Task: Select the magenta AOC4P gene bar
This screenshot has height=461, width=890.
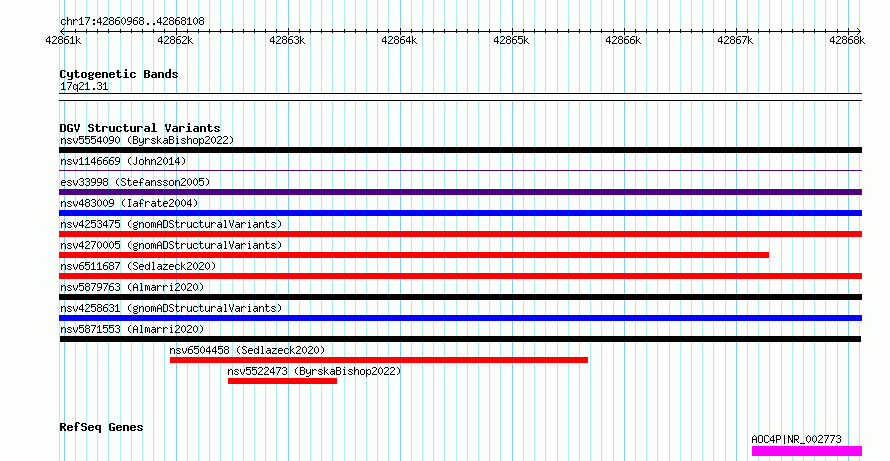Action: point(807,451)
